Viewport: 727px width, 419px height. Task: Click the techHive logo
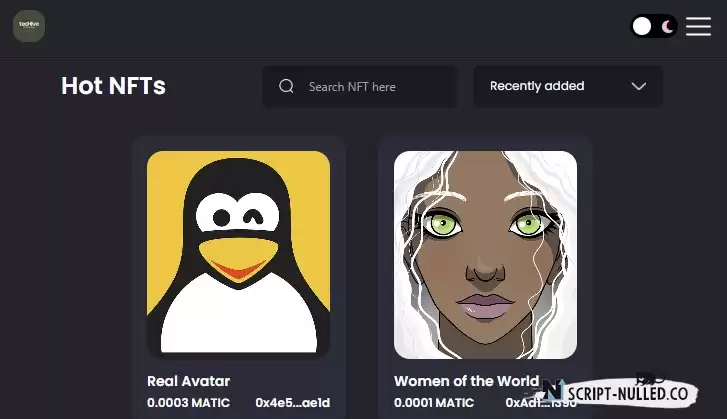coord(29,26)
